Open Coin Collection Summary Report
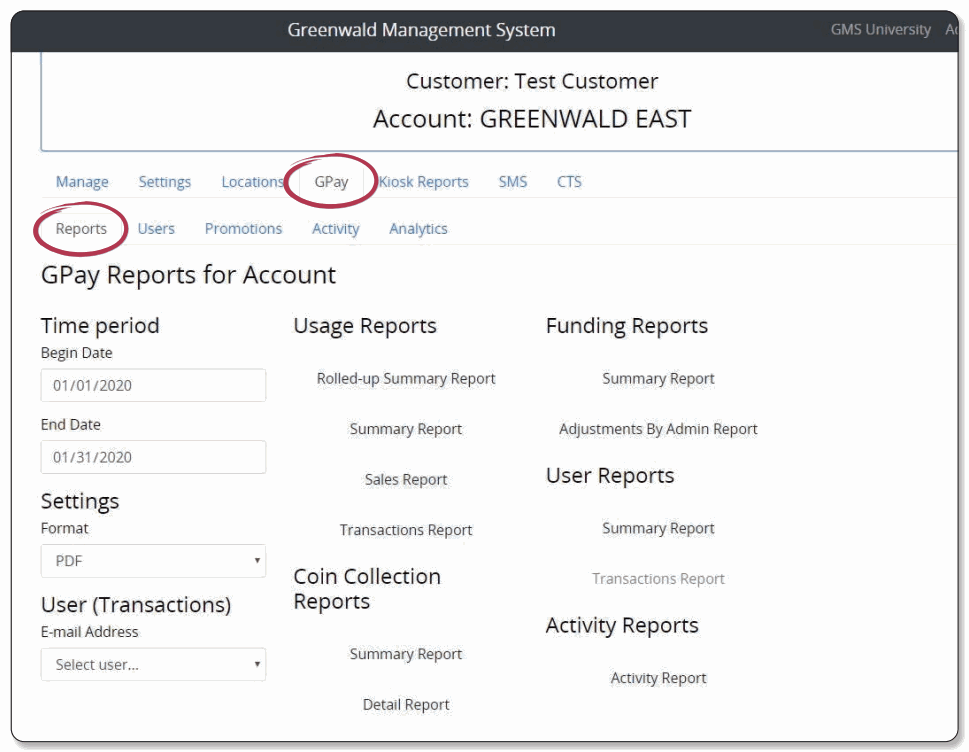Viewport: 969px width, 752px height. click(x=406, y=654)
